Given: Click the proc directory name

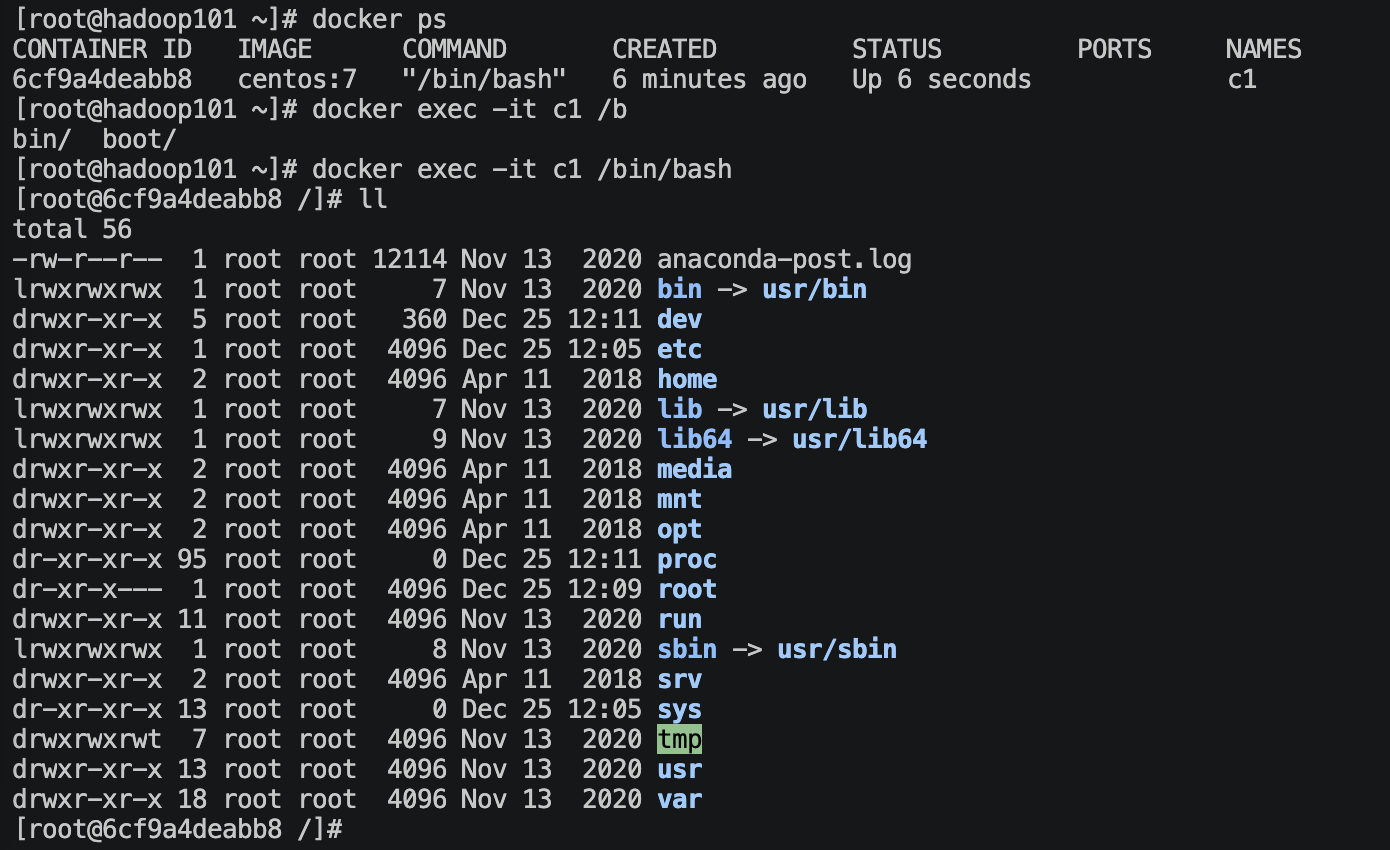Looking at the screenshot, I should click(x=687, y=560).
